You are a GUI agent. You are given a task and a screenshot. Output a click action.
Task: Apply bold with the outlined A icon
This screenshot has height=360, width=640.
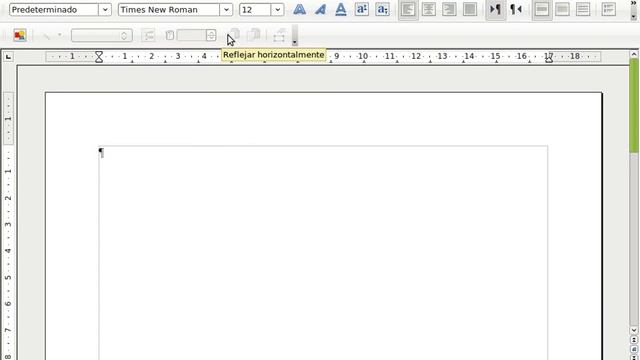pyautogui.click(x=299, y=9)
